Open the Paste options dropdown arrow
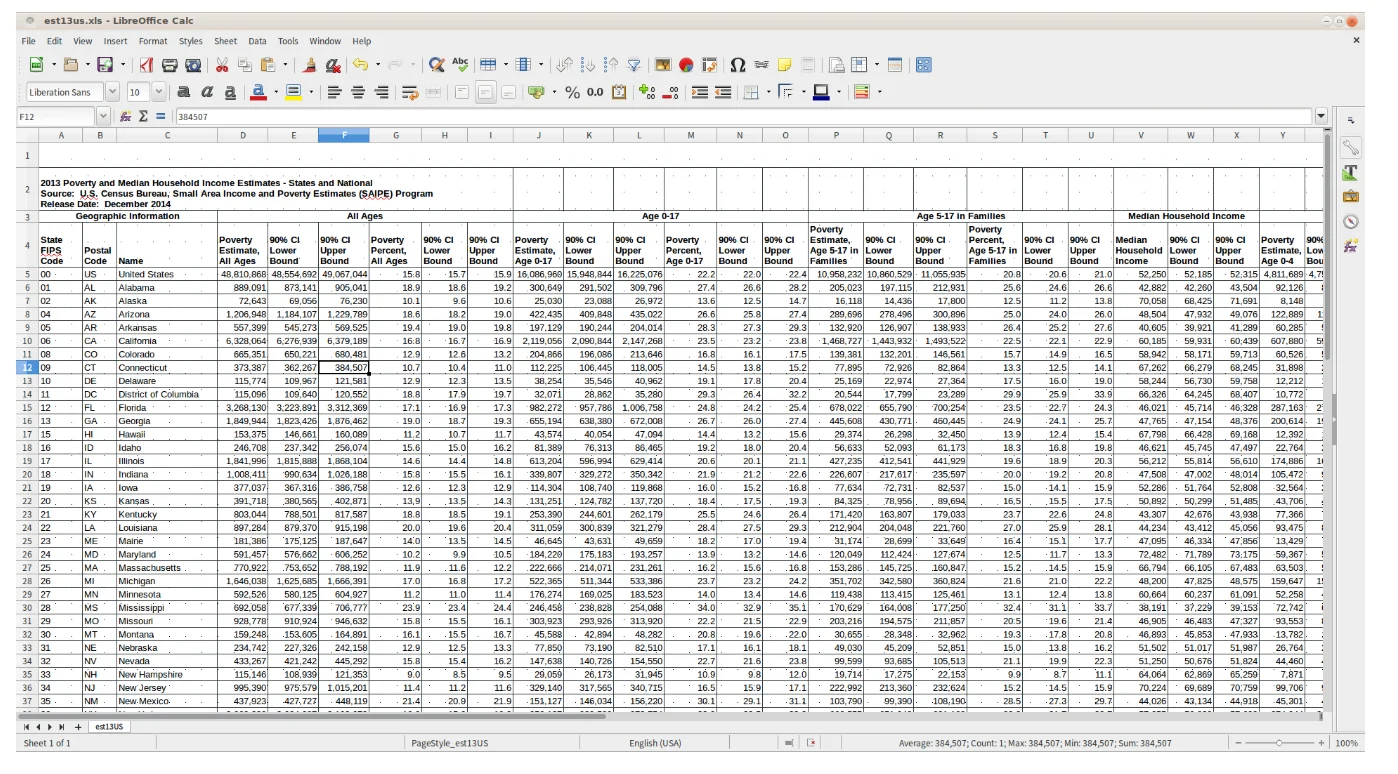This screenshot has width=1398, height=774. pyautogui.click(x=284, y=65)
